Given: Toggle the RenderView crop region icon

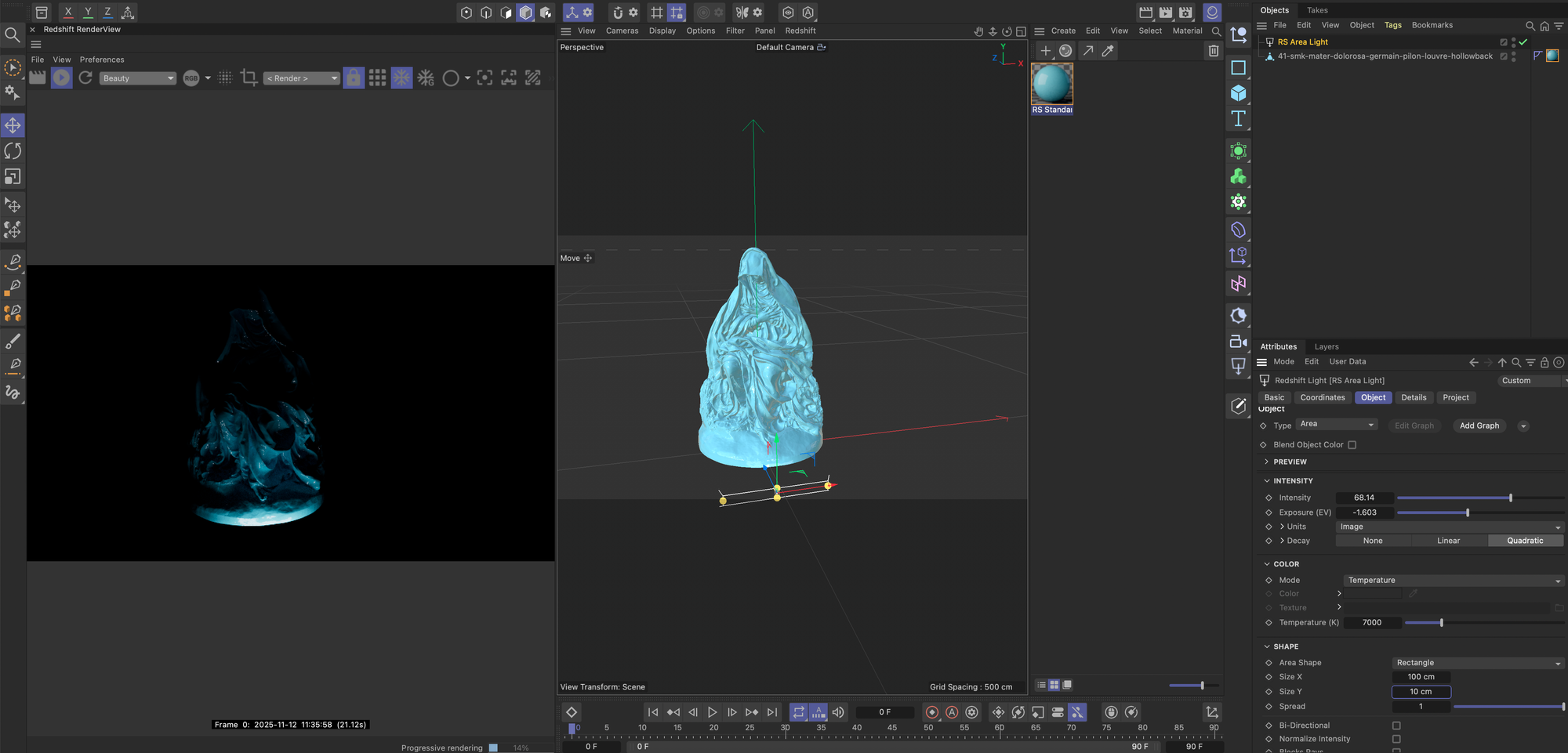Looking at the screenshot, I should (x=249, y=78).
